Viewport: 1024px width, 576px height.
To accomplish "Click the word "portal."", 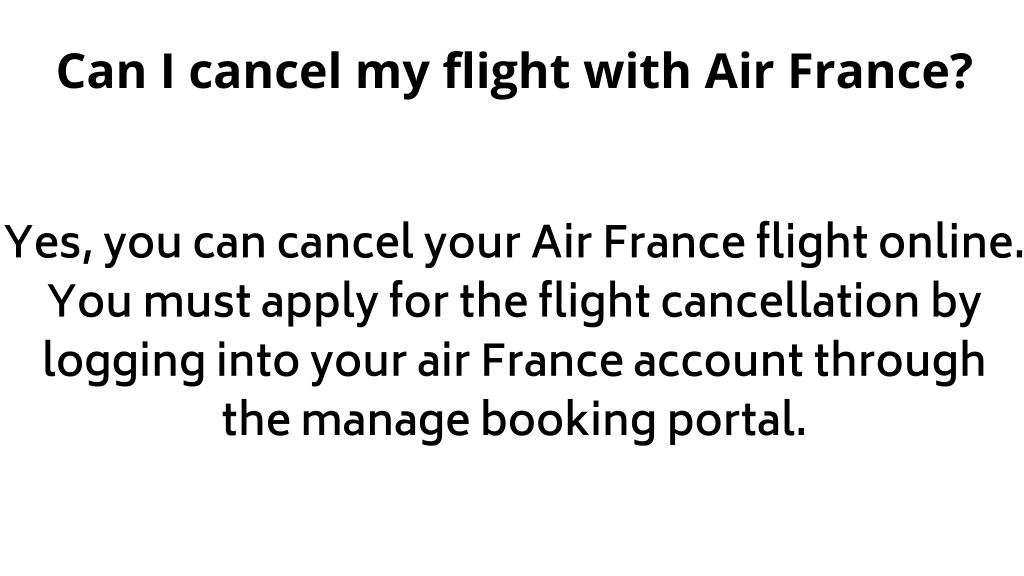I will (x=736, y=421).
